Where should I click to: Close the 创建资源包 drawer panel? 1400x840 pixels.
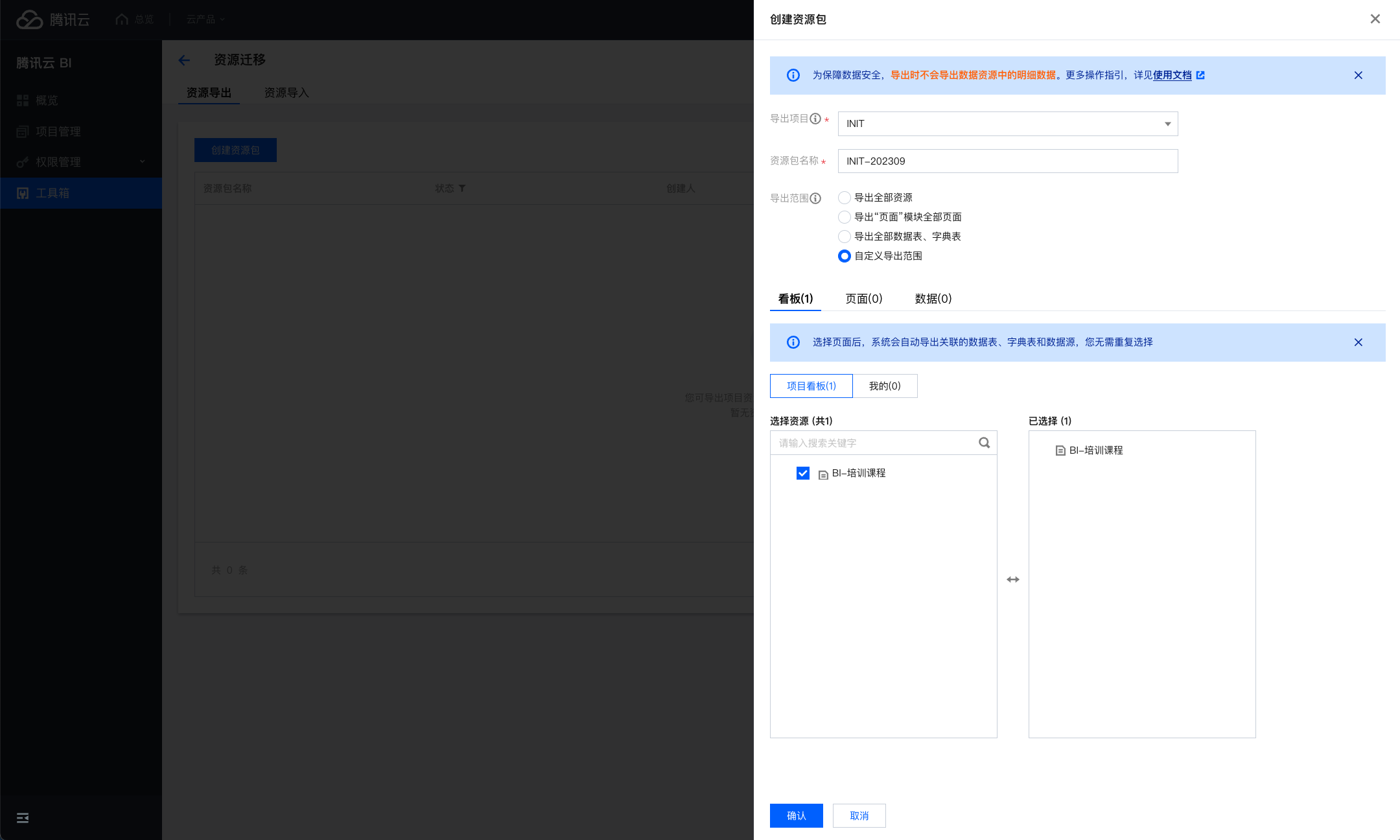point(1375,19)
